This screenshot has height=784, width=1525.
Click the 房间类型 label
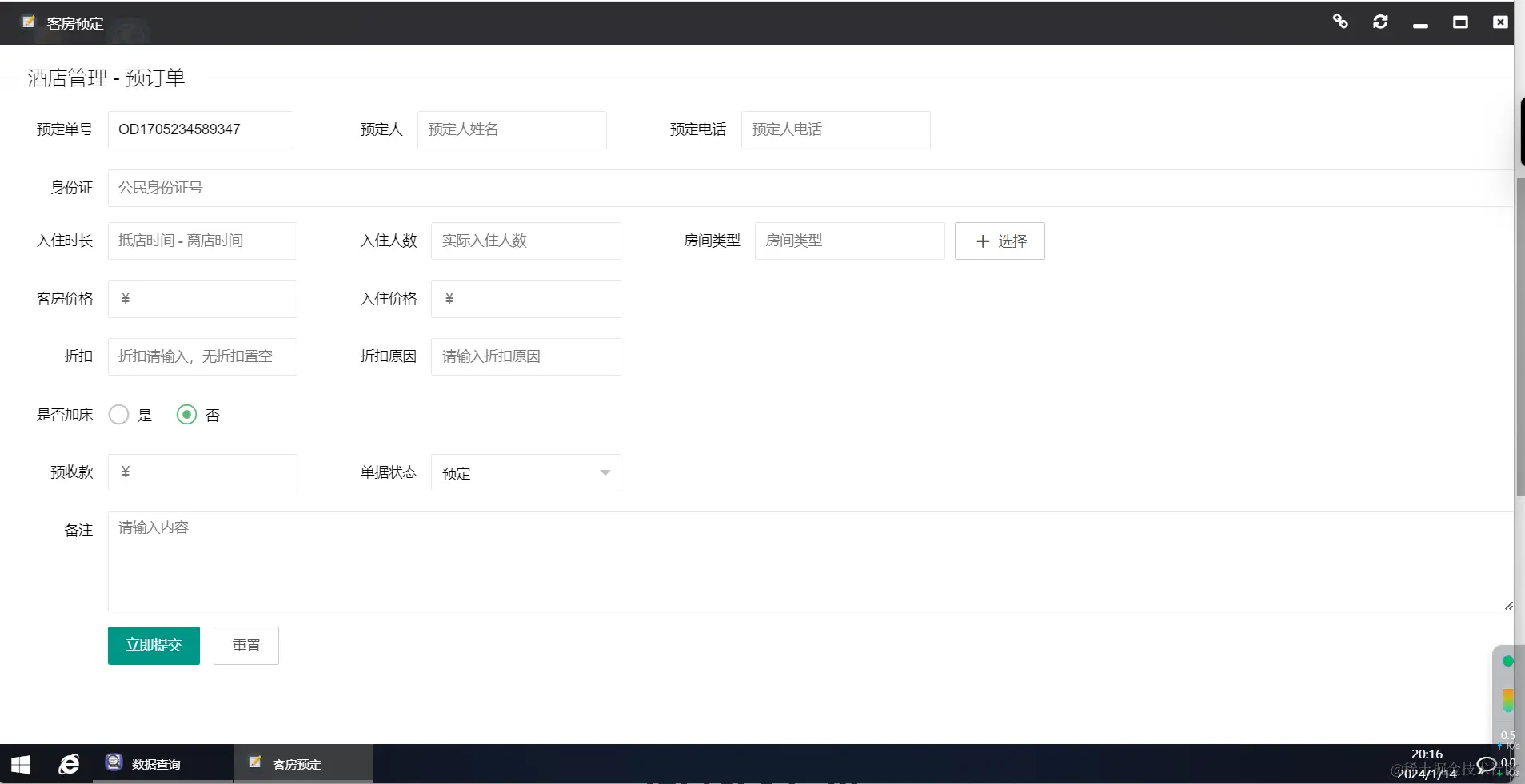712,241
